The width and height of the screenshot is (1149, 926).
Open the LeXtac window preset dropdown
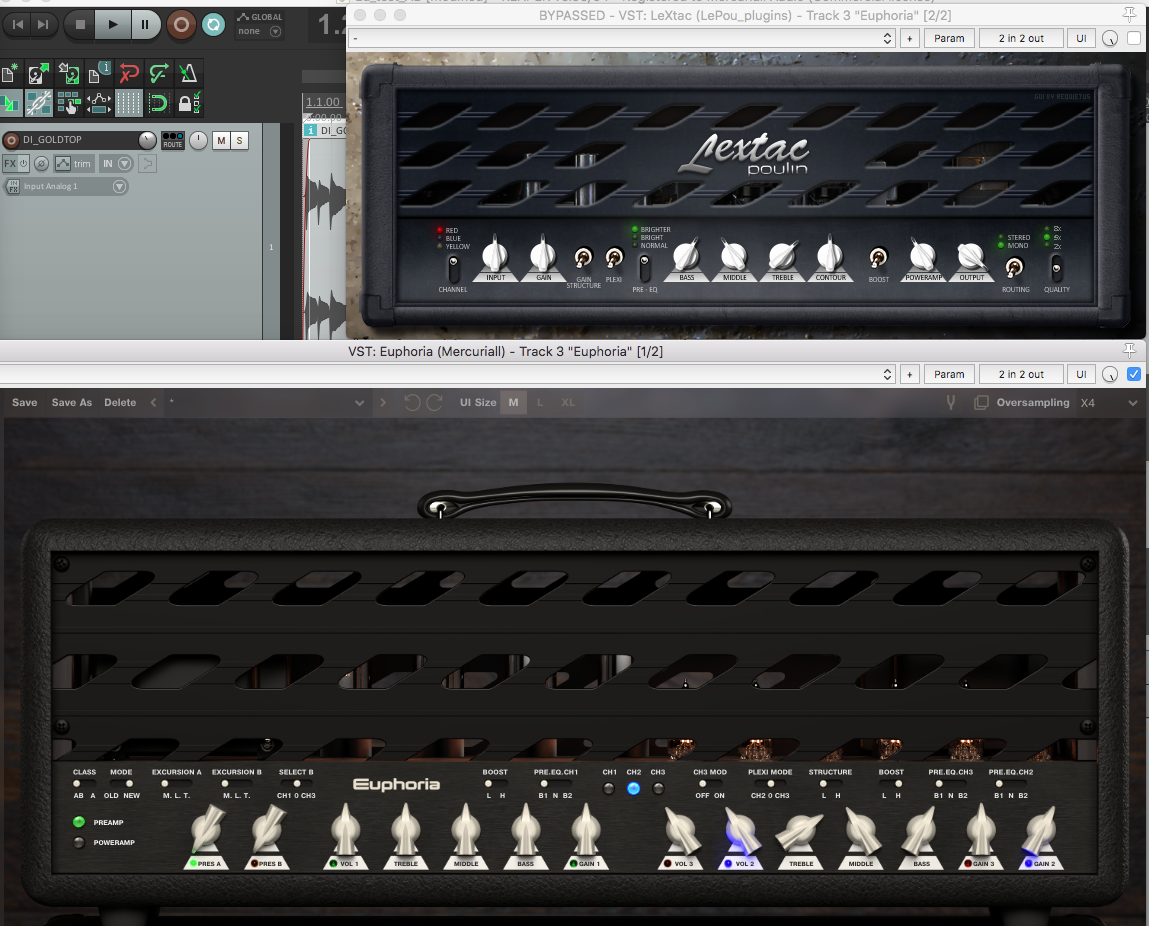[x=622, y=38]
